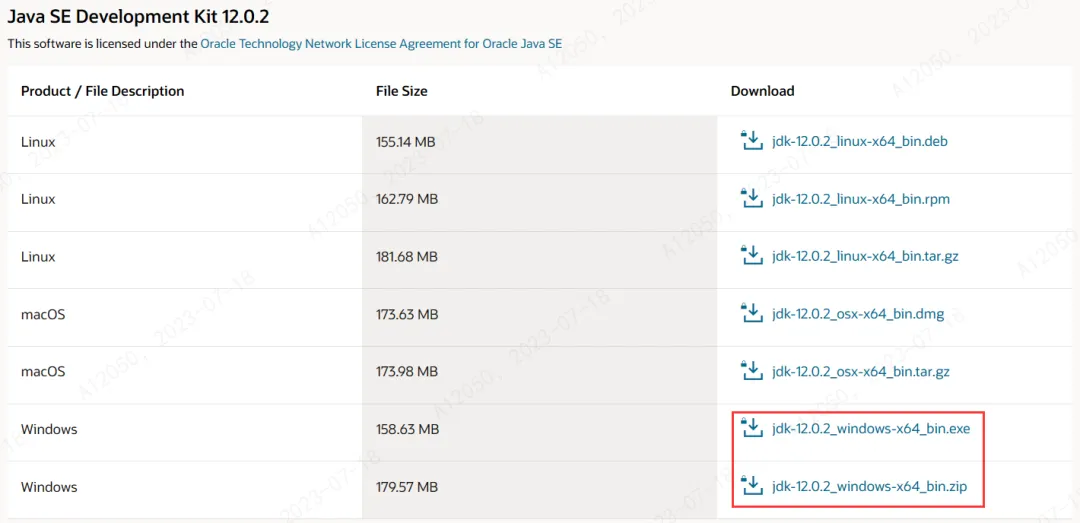Click download icon for osx-x64_bin.dmg

tap(751, 314)
